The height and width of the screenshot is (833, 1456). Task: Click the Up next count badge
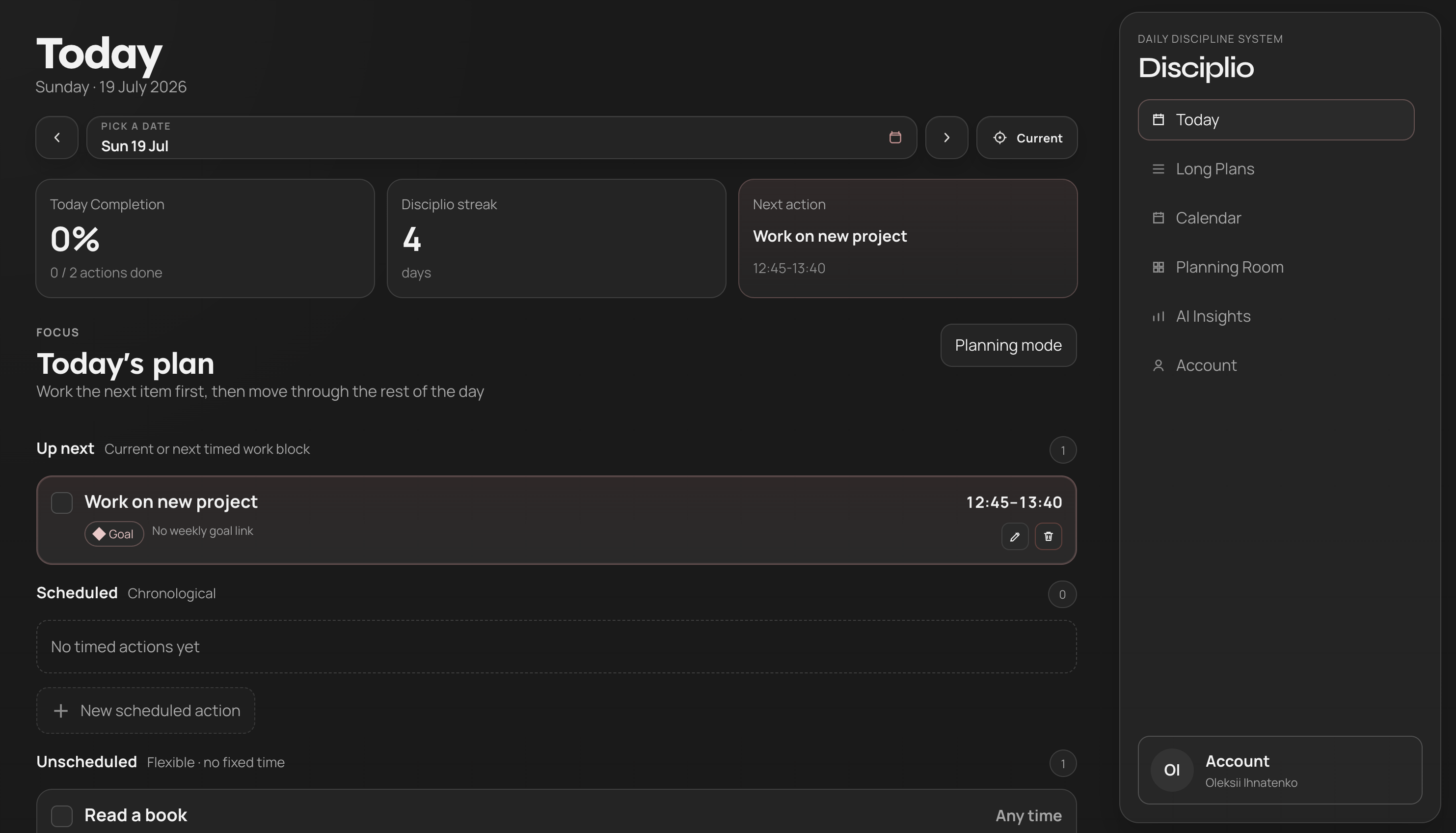(x=1063, y=450)
